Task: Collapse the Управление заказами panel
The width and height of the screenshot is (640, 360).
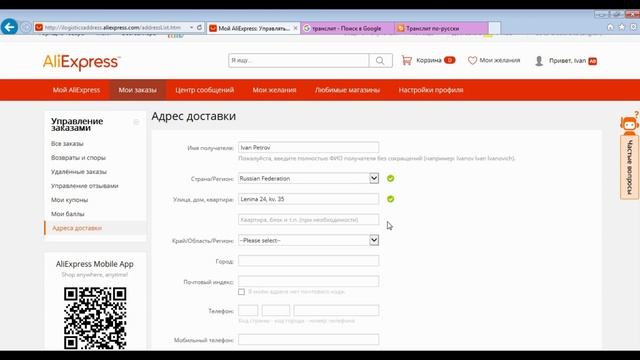Action: pyautogui.click(x=136, y=122)
